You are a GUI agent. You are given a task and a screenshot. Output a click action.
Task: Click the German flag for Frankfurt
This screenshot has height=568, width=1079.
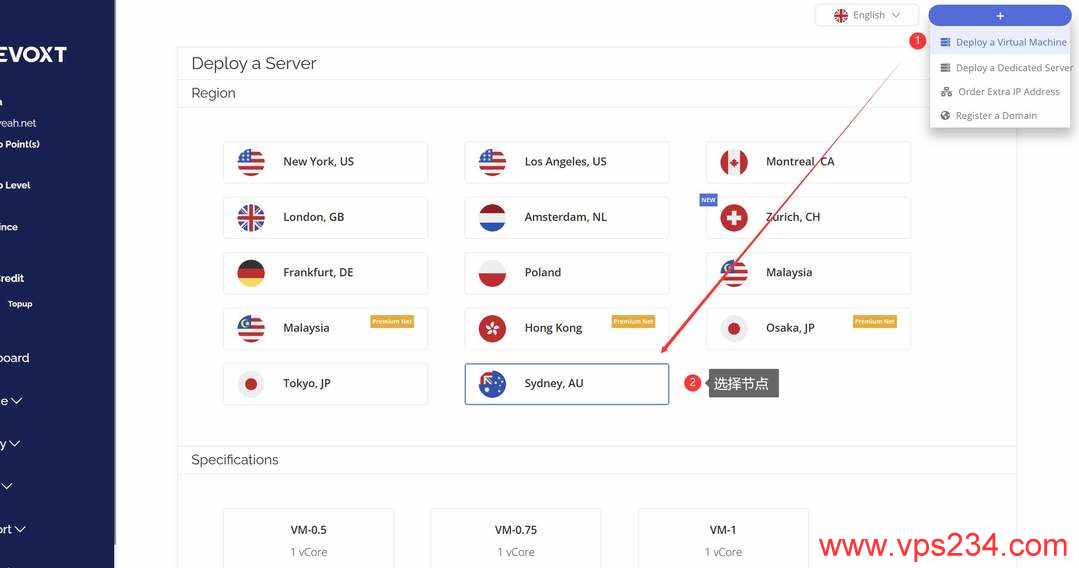(251, 273)
